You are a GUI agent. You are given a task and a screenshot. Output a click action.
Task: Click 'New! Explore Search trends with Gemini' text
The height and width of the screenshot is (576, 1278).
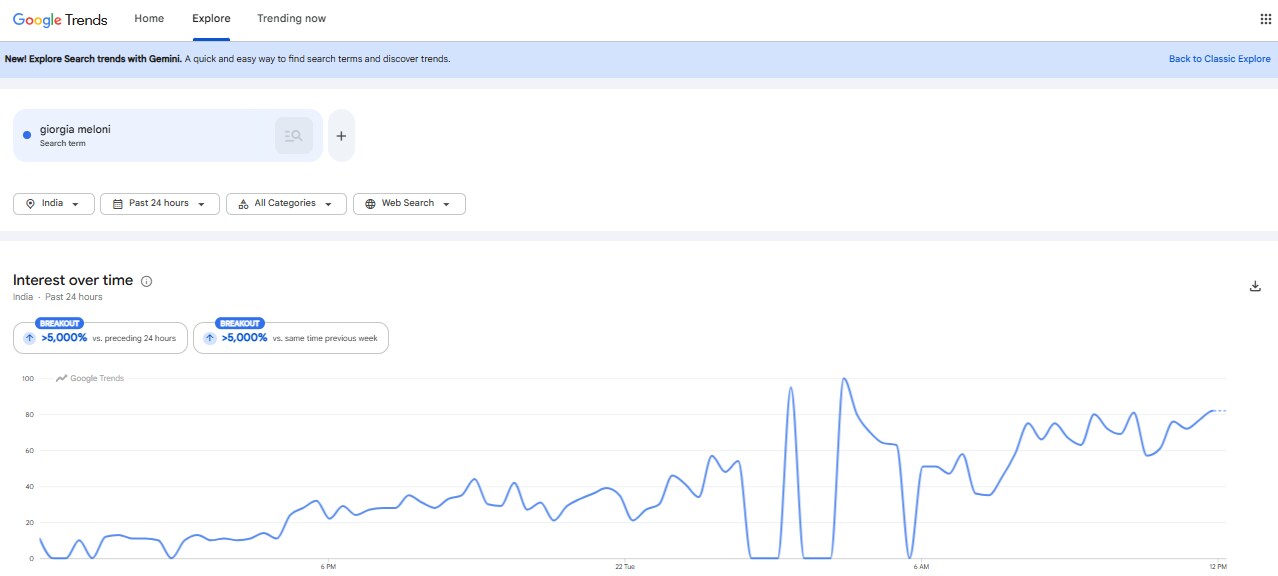(94, 59)
